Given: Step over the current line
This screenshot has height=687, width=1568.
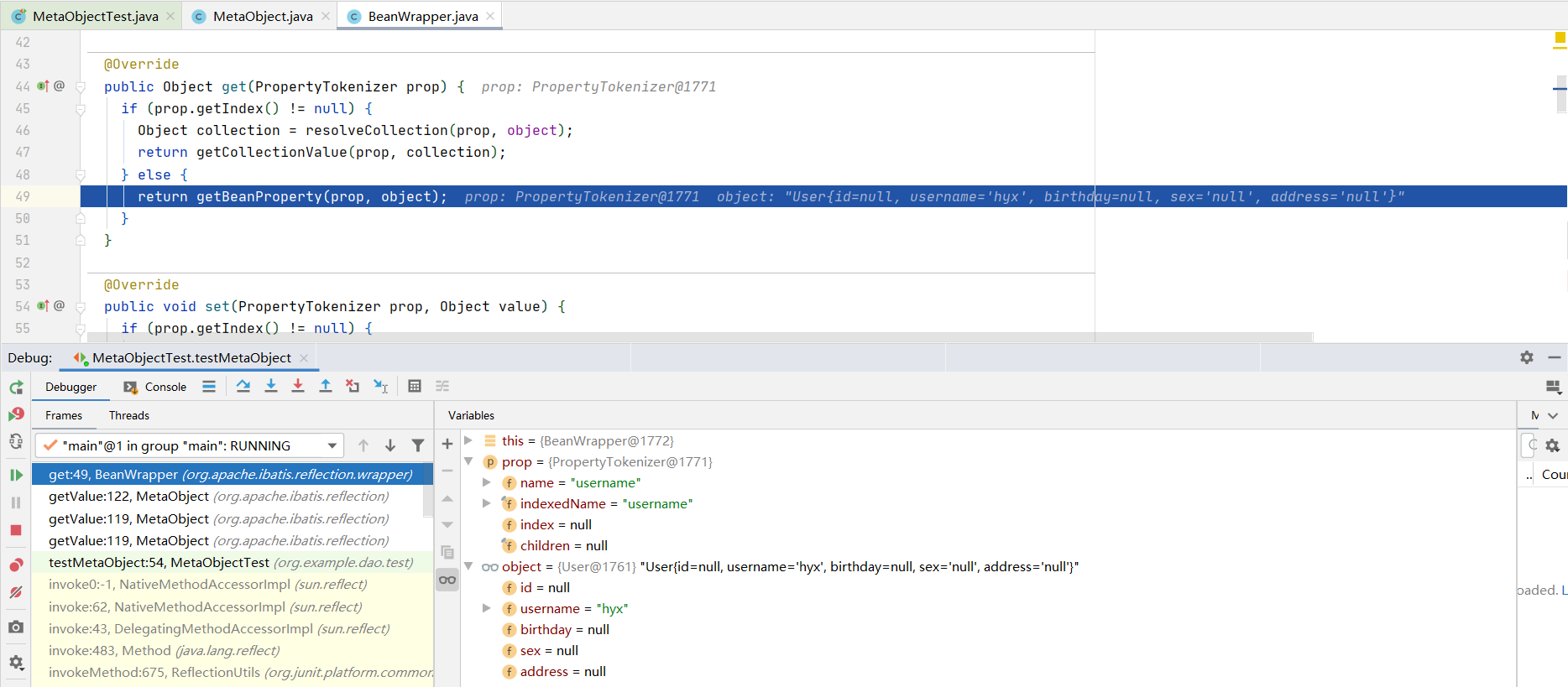Looking at the screenshot, I should (243, 386).
